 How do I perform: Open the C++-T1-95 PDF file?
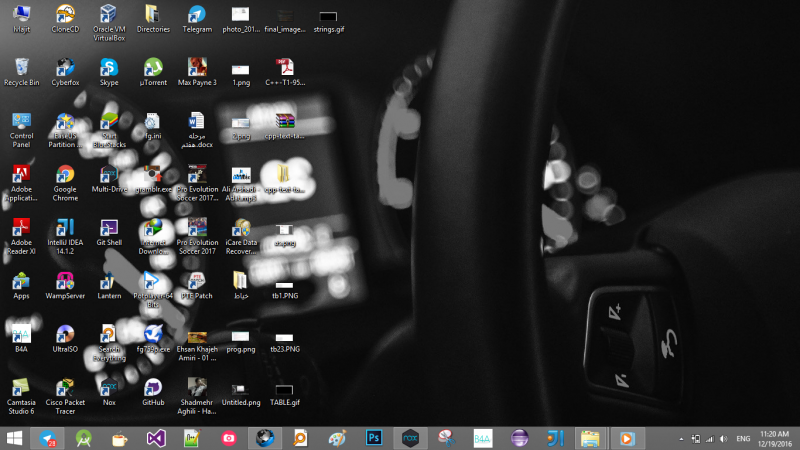285,72
